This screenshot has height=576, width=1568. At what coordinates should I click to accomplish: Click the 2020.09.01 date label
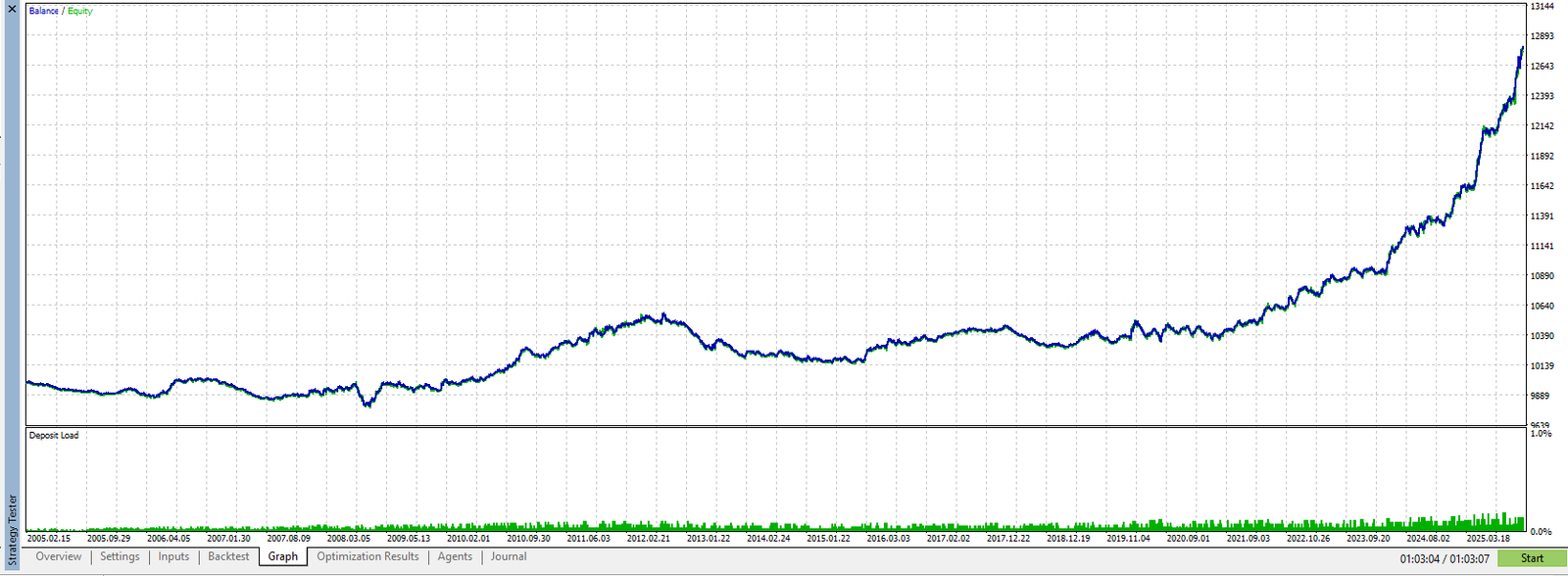1188,538
